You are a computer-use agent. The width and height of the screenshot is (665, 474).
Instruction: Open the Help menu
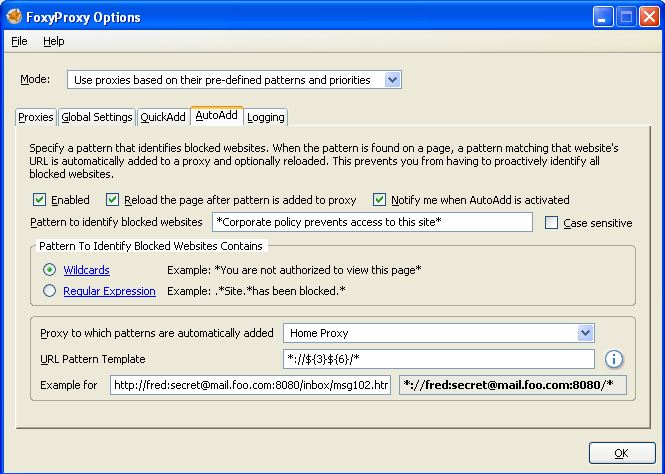point(54,41)
